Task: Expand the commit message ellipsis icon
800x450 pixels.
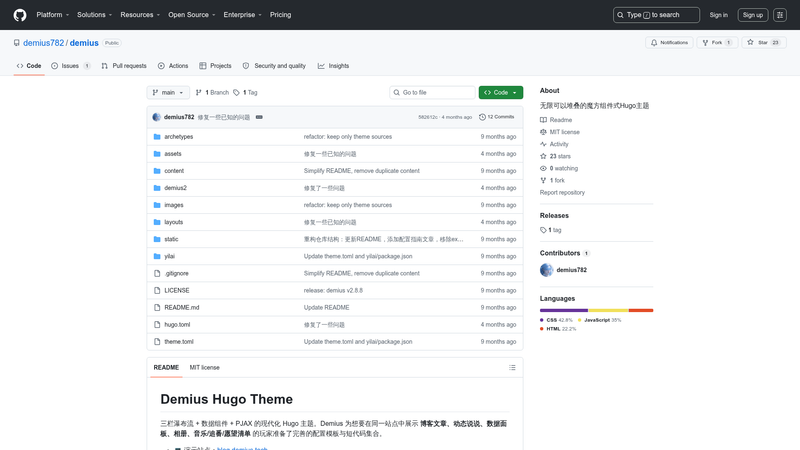Action: coord(259,117)
